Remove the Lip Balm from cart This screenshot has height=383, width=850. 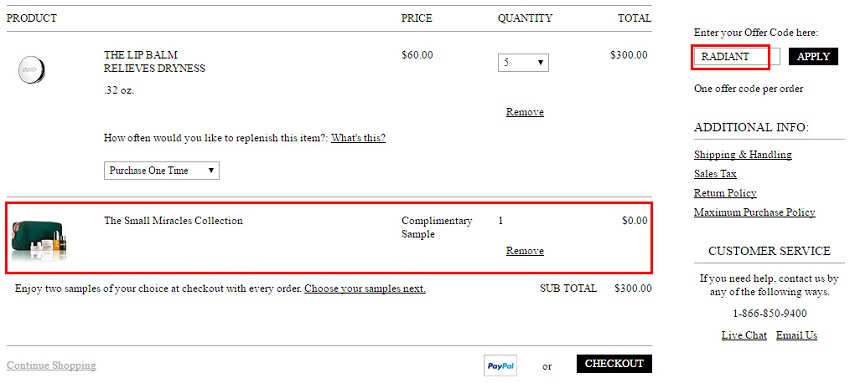point(525,112)
